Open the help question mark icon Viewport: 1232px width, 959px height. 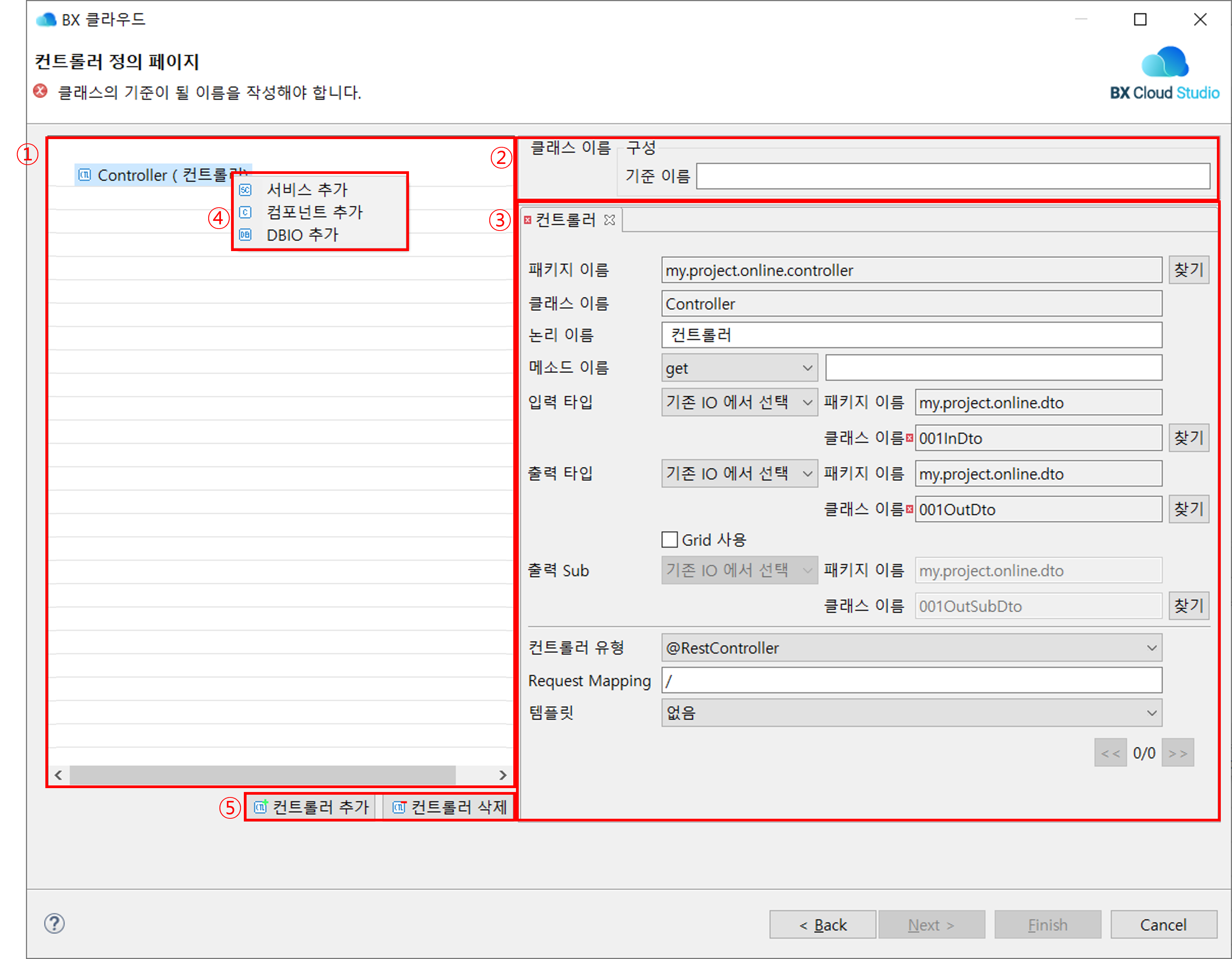[54, 923]
